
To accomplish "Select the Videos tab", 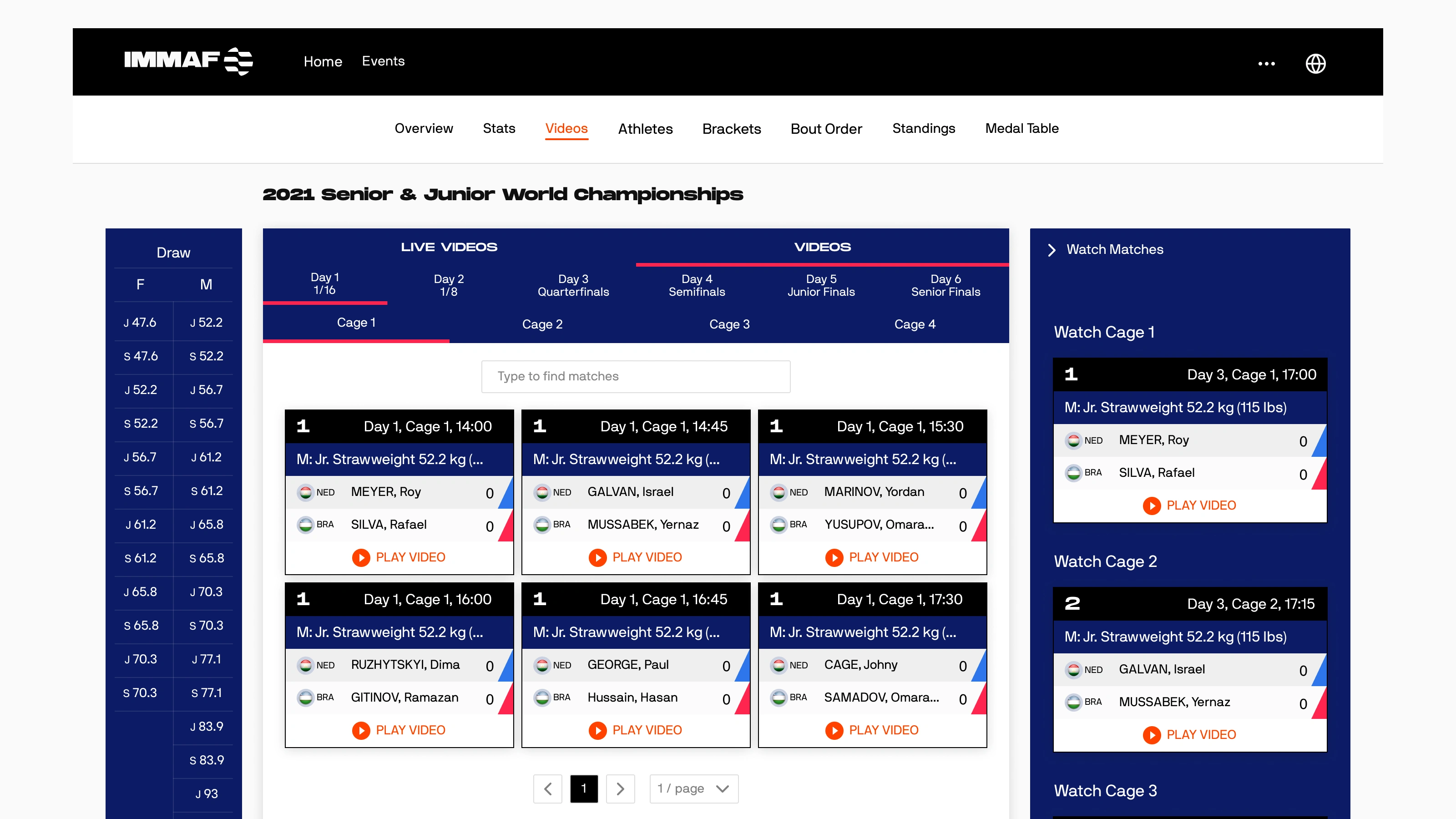I will [x=566, y=128].
